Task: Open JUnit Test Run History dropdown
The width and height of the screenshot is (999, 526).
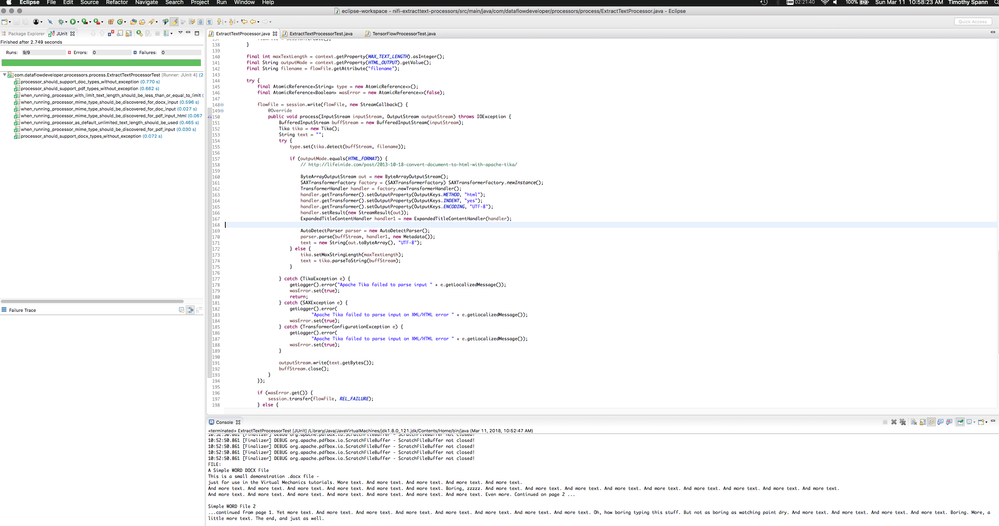Action: tap(171, 33)
